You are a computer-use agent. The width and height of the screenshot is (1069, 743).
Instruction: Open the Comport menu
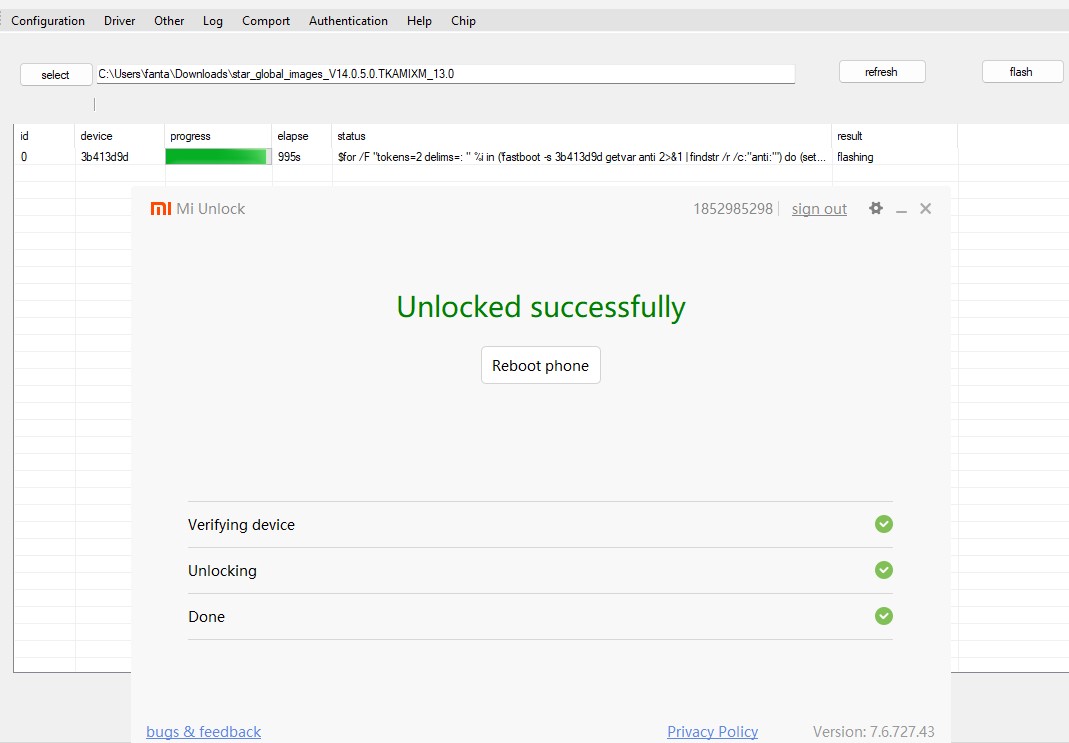coord(266,20)
